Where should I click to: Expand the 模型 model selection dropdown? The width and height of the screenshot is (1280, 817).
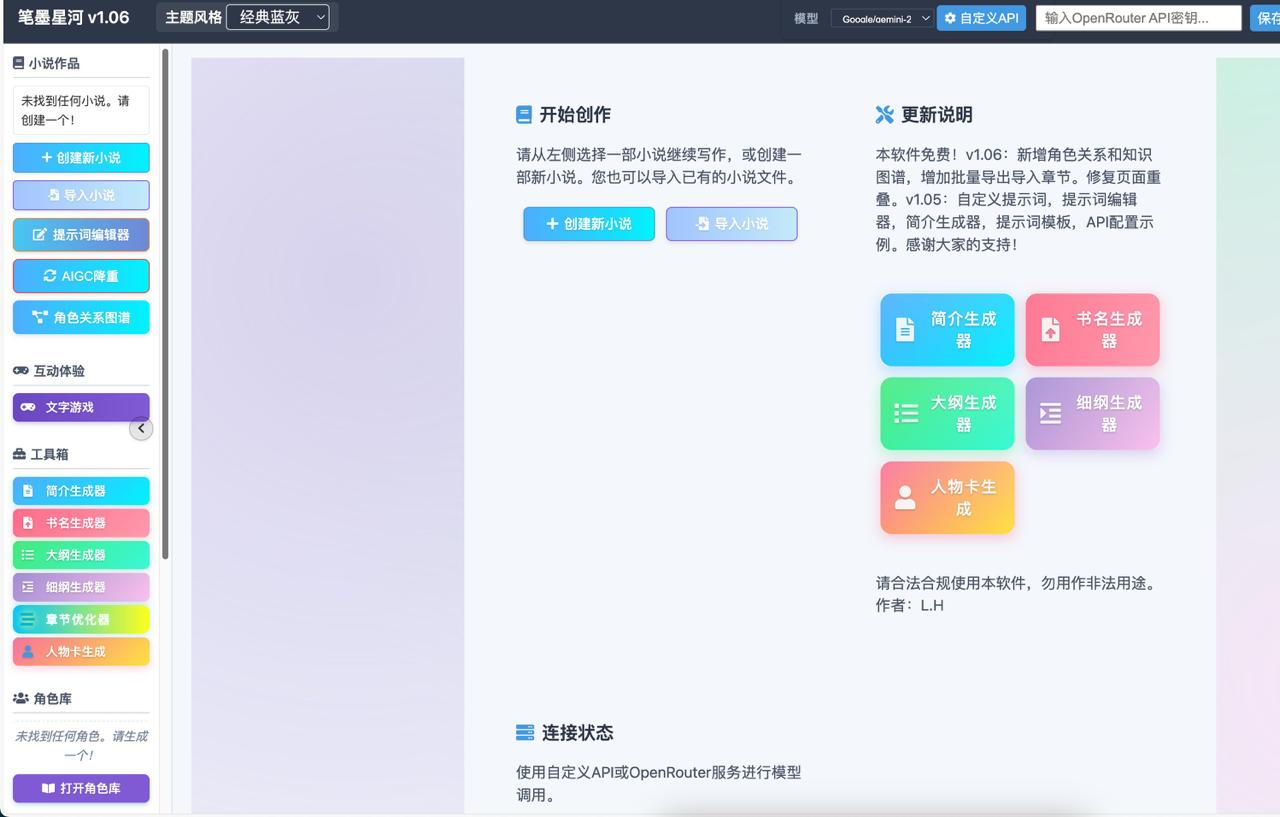[x=881, y=17]
